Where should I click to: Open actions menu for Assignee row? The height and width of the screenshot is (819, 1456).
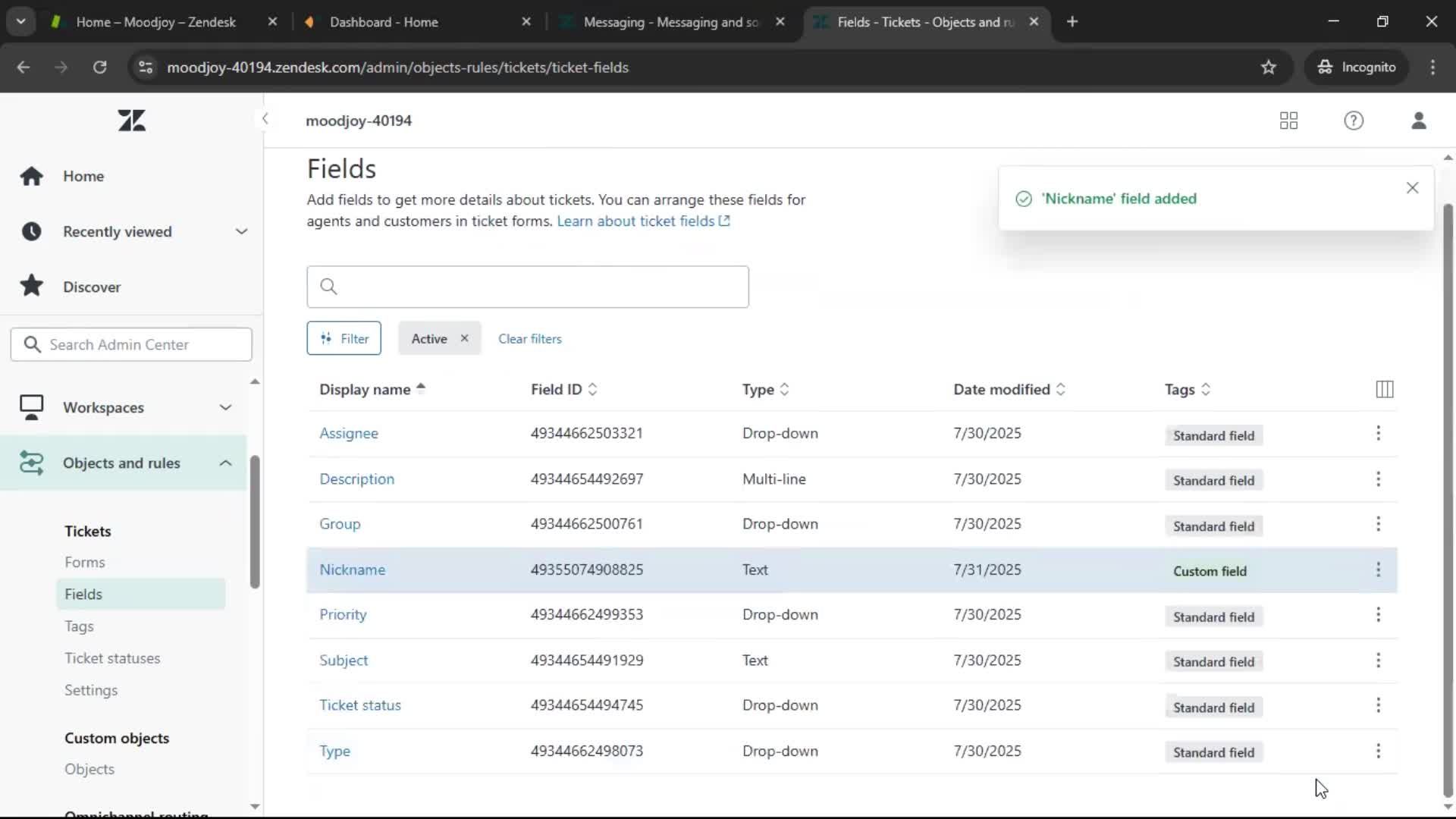click(x=1378, y=433)
